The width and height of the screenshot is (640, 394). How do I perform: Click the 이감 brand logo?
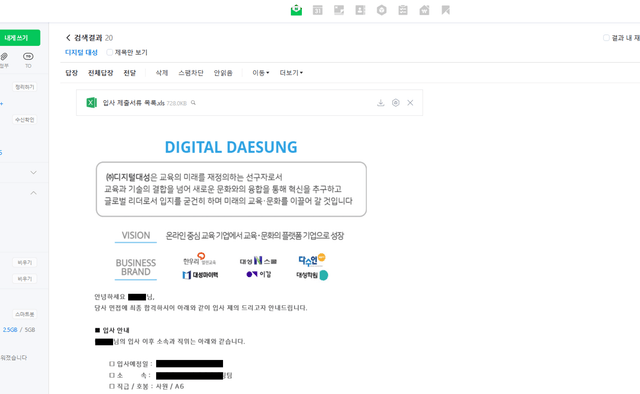pos(259,274)
